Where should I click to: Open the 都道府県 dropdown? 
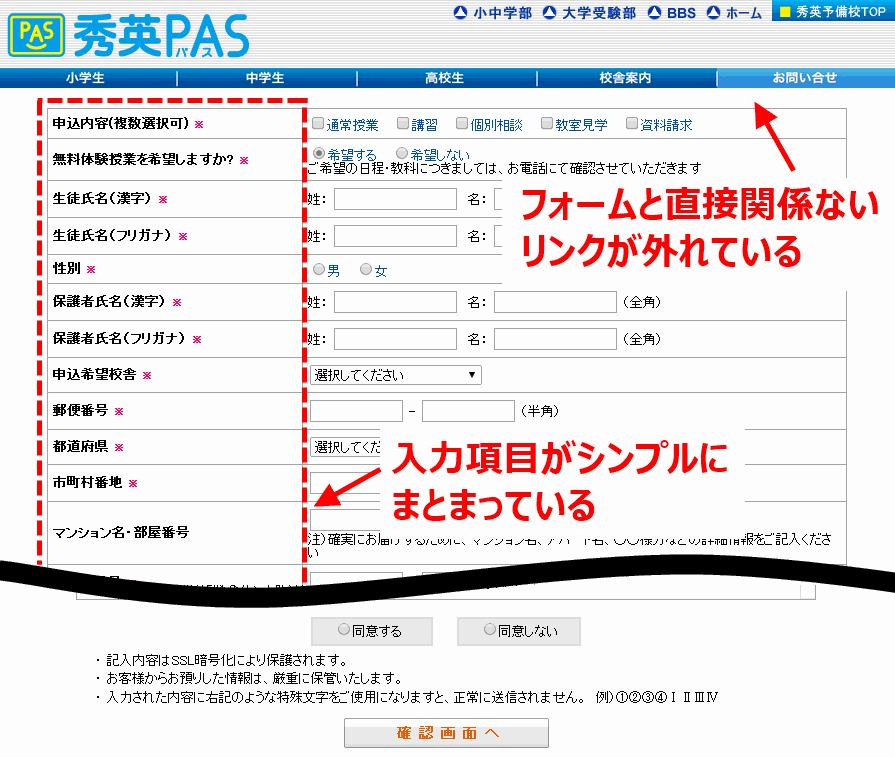click(345, 446)
